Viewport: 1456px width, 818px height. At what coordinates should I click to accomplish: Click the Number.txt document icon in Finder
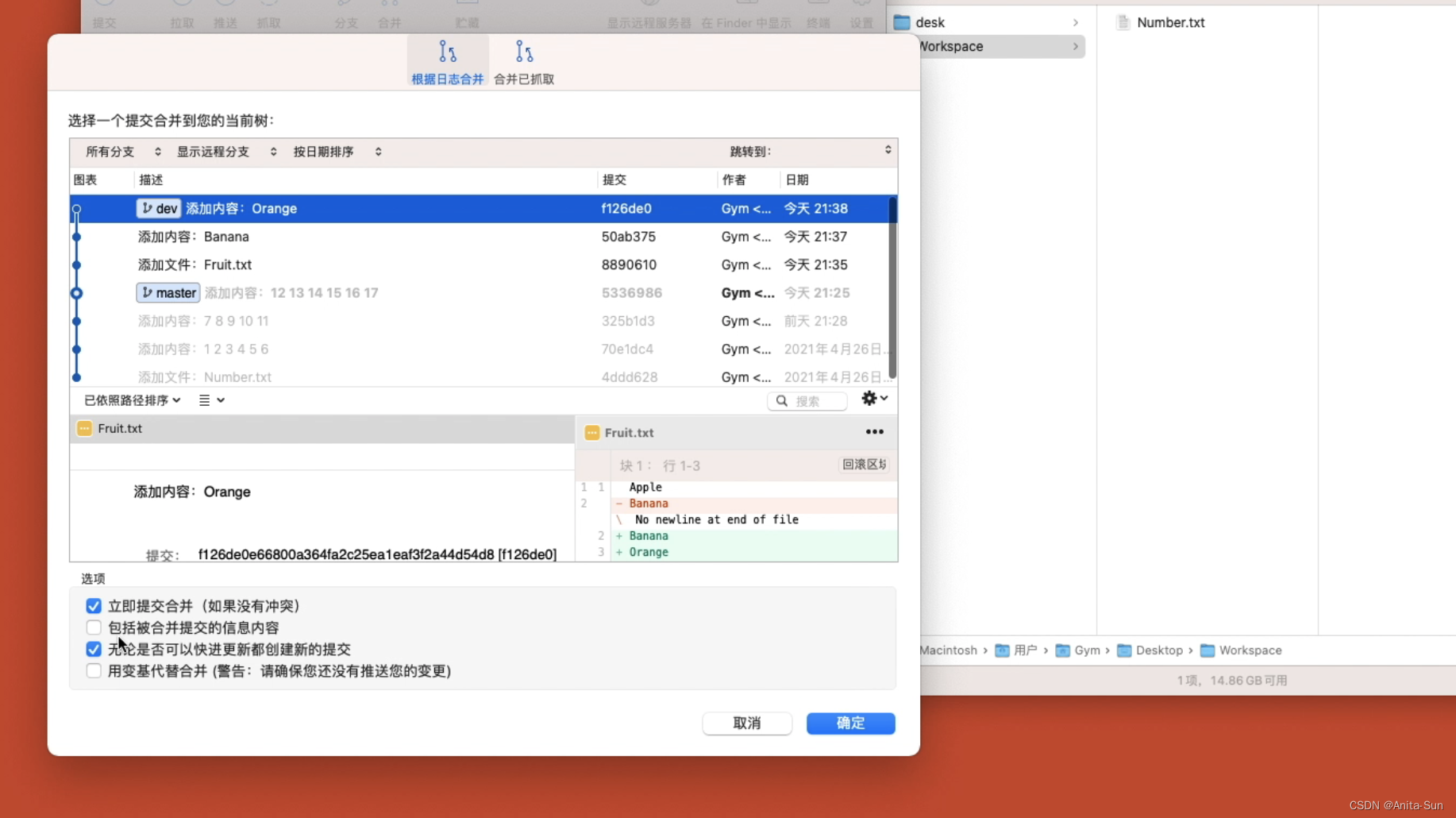[1123, 23]
